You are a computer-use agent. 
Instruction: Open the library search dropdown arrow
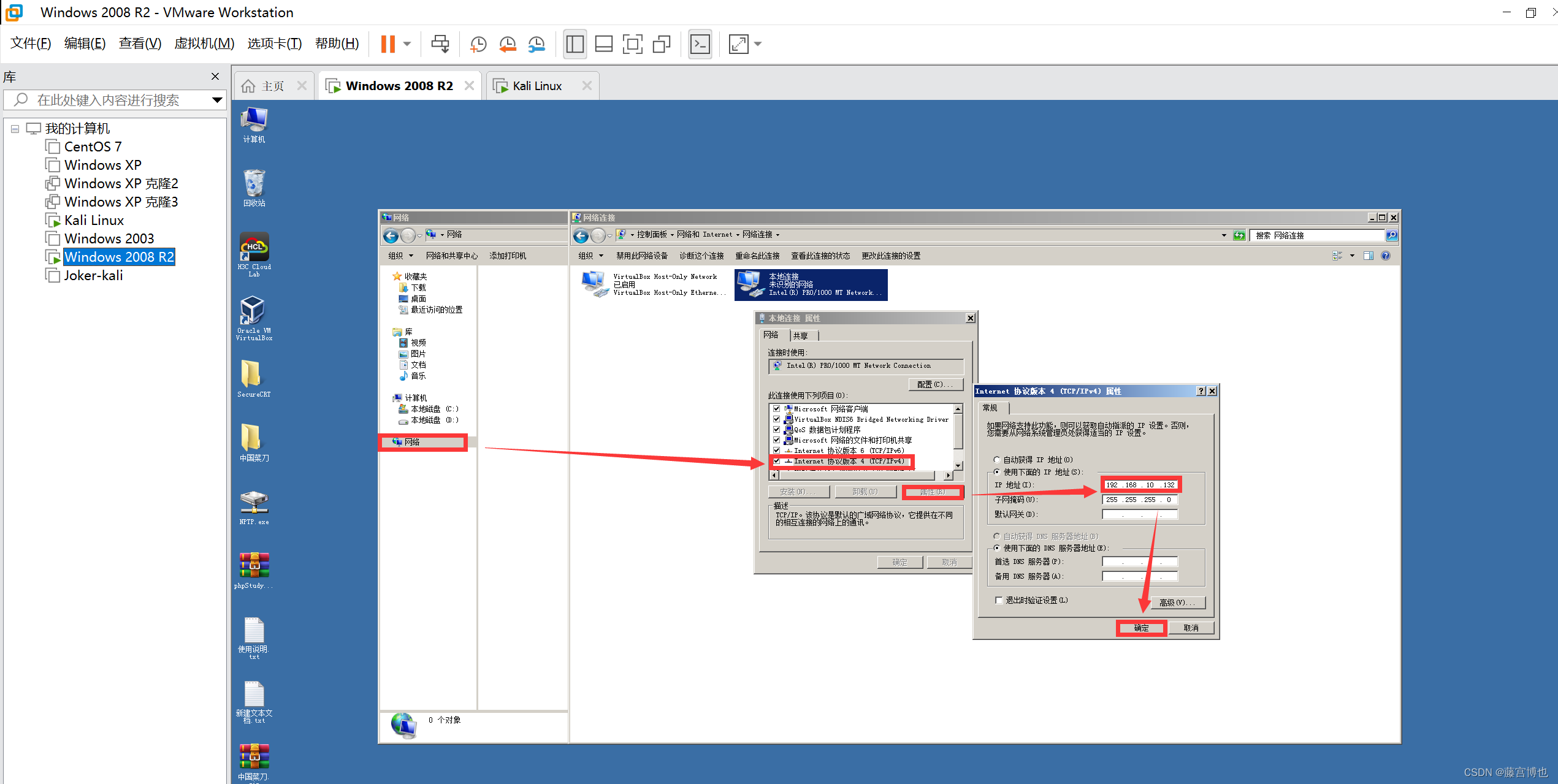(x=217, y=100)
